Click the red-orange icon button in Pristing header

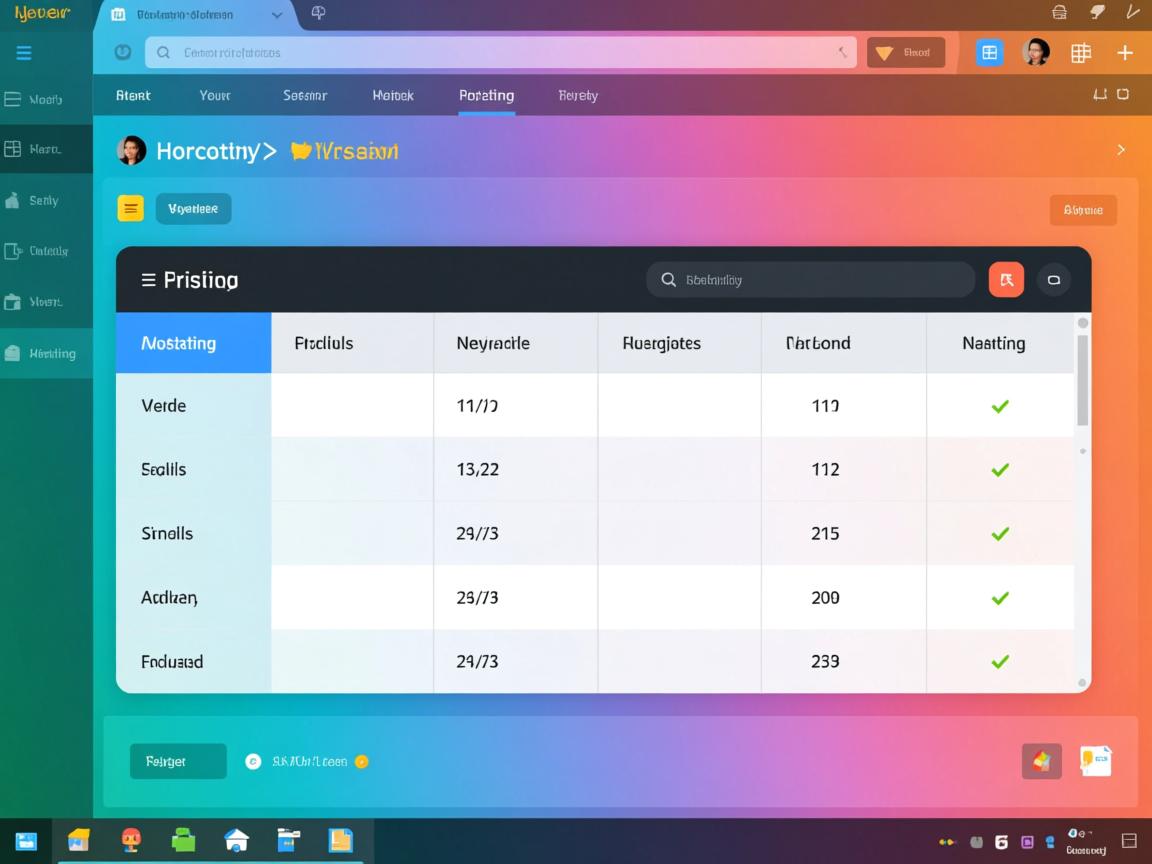[1006, 280]
